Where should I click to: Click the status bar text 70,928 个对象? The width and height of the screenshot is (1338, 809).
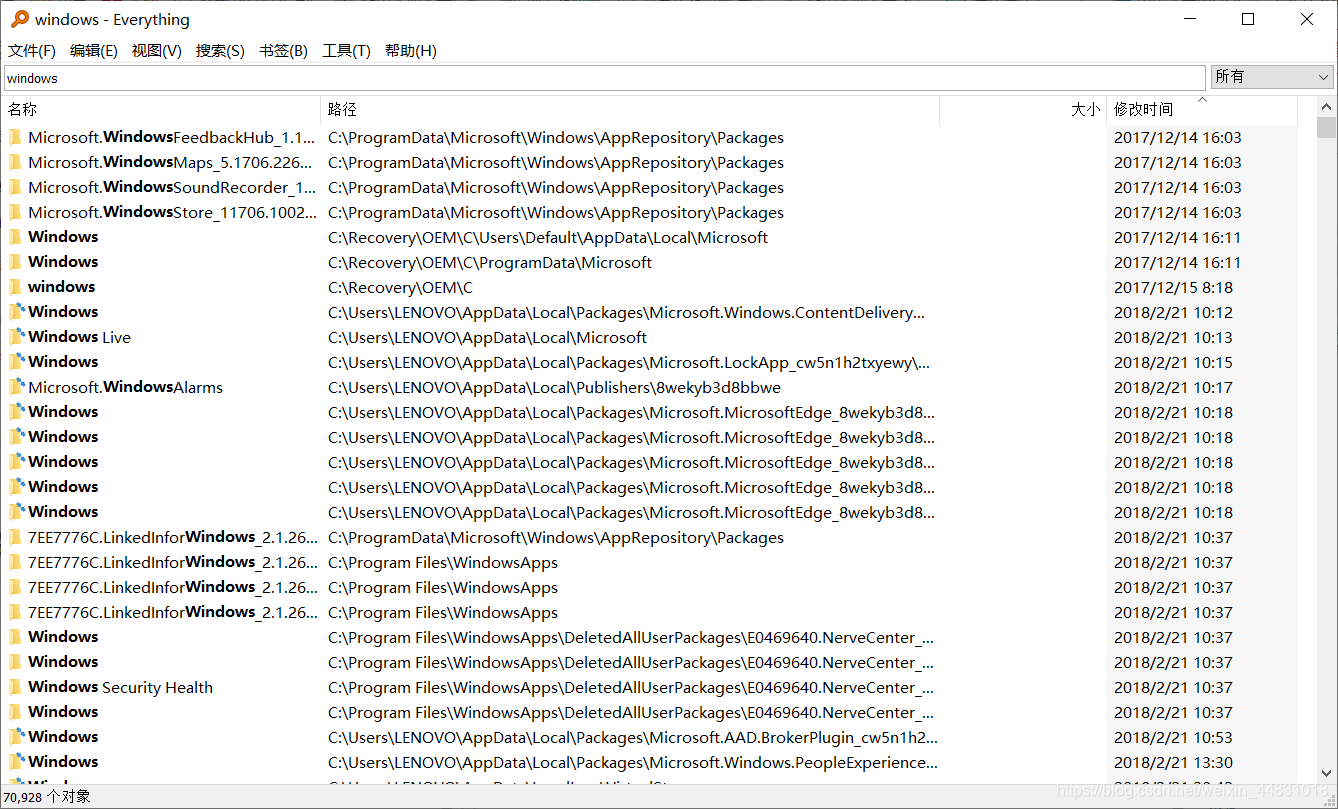47,796
